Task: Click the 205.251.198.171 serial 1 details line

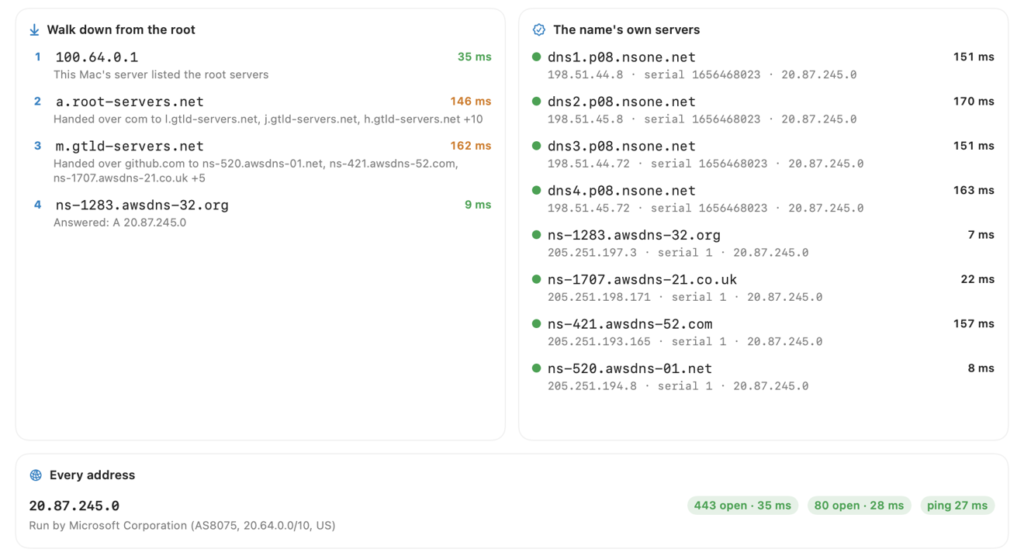Action: (x=685, y=297)
